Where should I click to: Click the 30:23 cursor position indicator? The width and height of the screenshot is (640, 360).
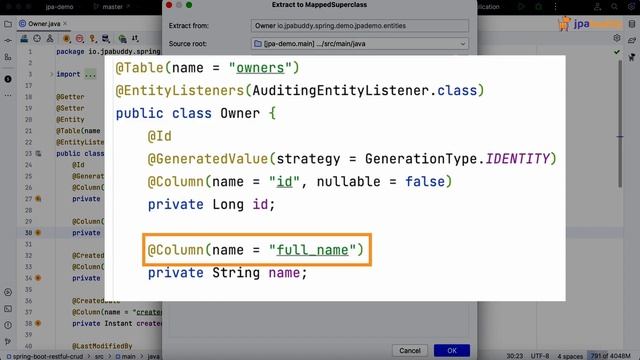tap(514, 356)
